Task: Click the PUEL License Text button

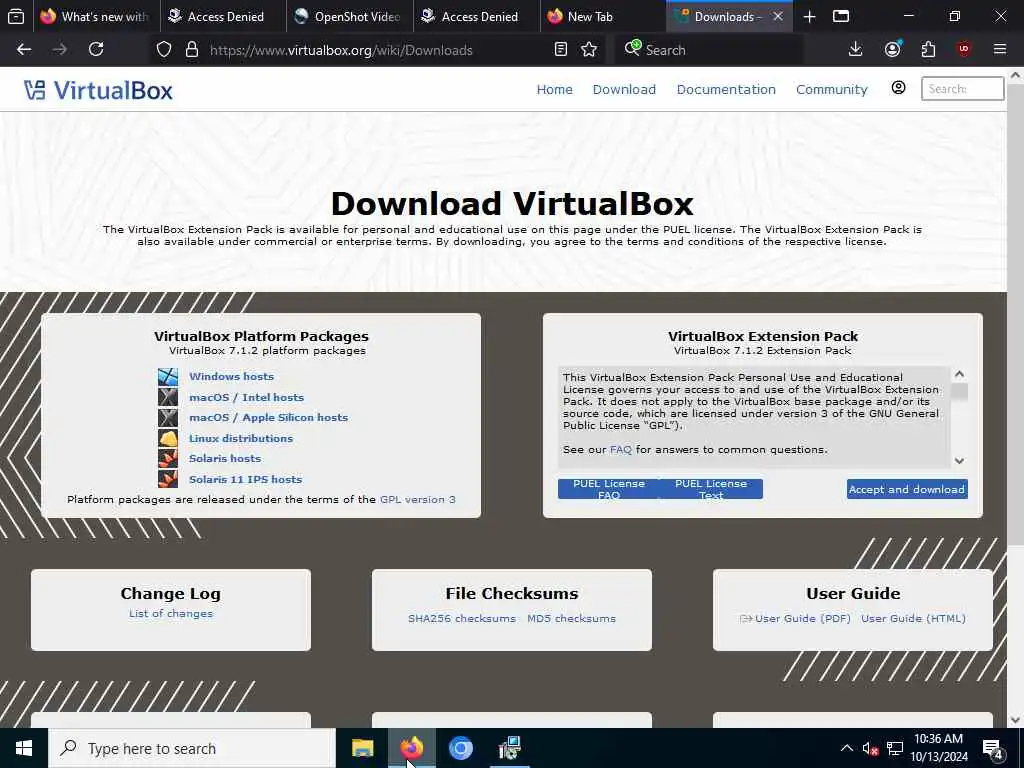Action: [711, 489]
